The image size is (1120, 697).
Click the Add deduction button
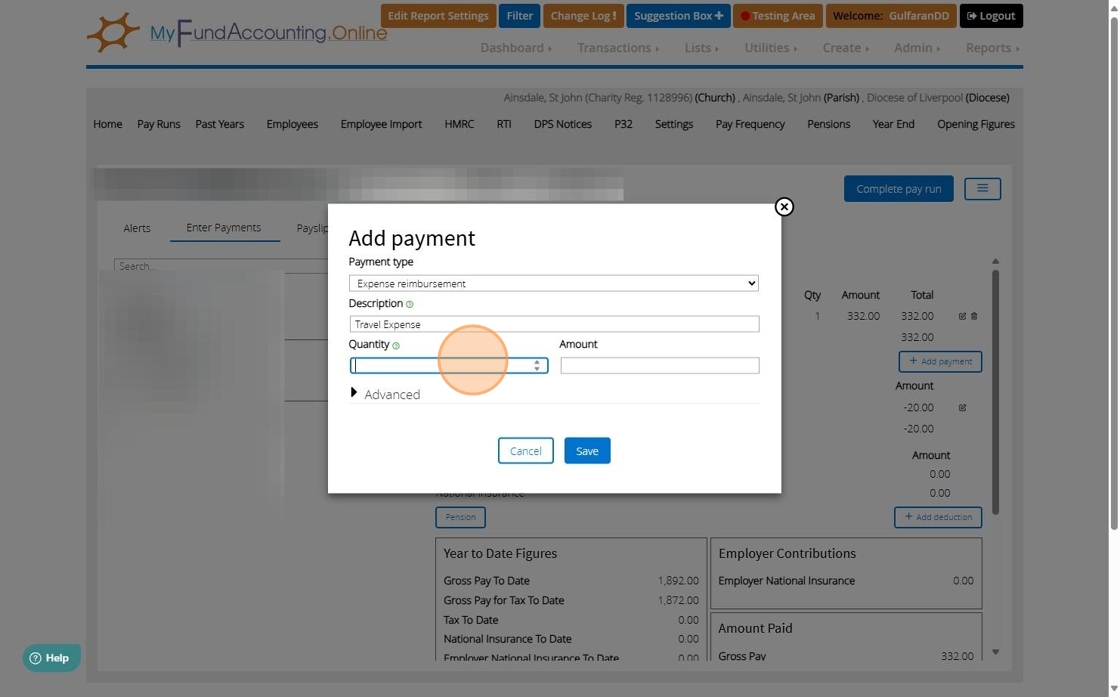click(x=938, y=517)
